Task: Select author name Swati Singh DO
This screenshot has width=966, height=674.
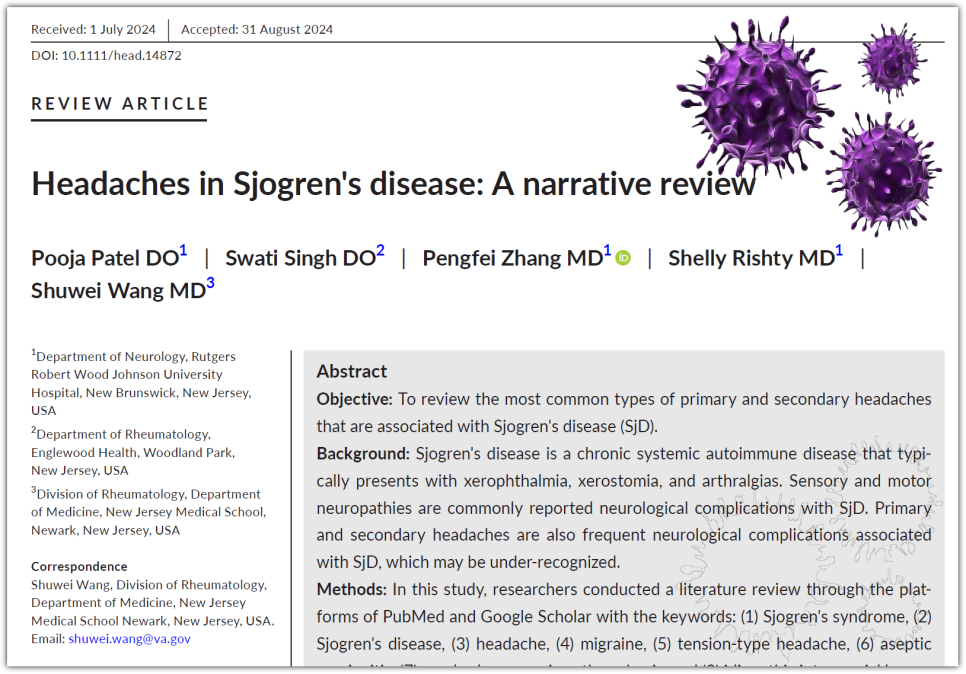Action: 299,258
